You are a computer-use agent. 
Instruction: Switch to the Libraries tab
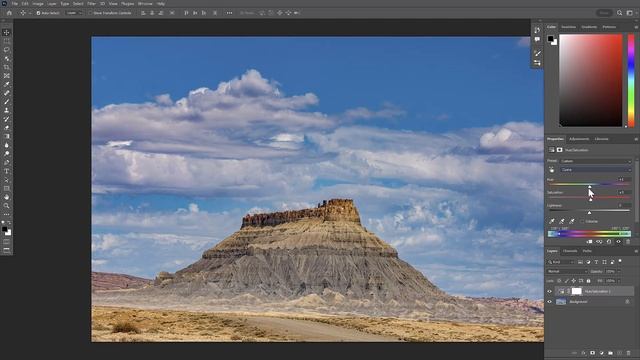602,139
